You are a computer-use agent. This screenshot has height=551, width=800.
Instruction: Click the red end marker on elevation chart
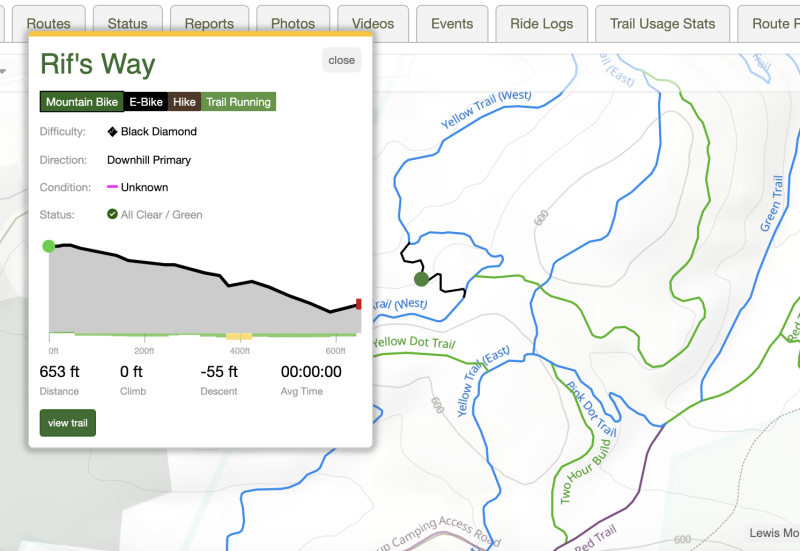359,304
